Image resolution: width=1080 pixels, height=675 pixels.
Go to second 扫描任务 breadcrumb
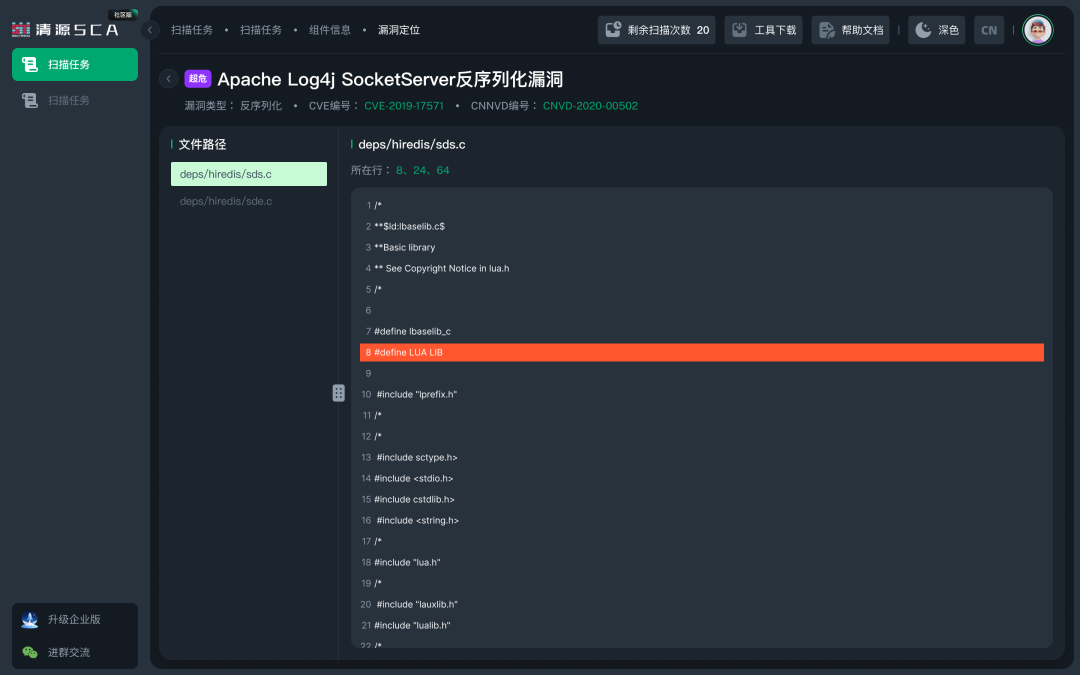(261, 30)
